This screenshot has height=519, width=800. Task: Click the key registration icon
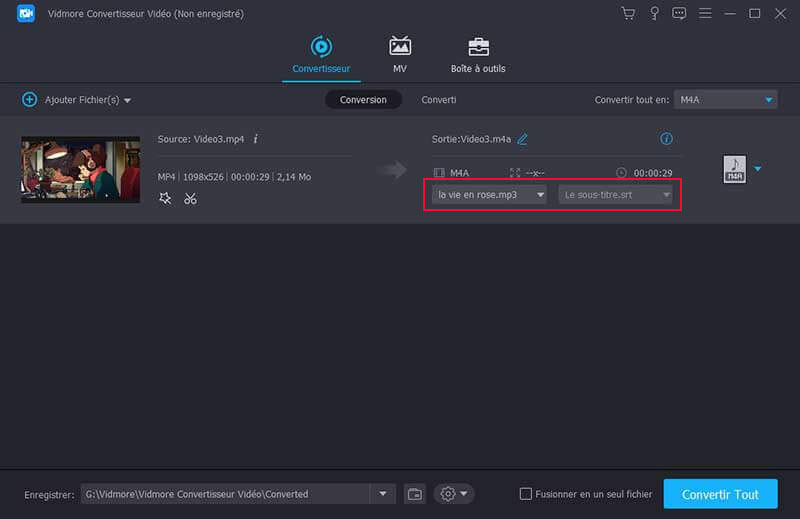tap(654, 14)
